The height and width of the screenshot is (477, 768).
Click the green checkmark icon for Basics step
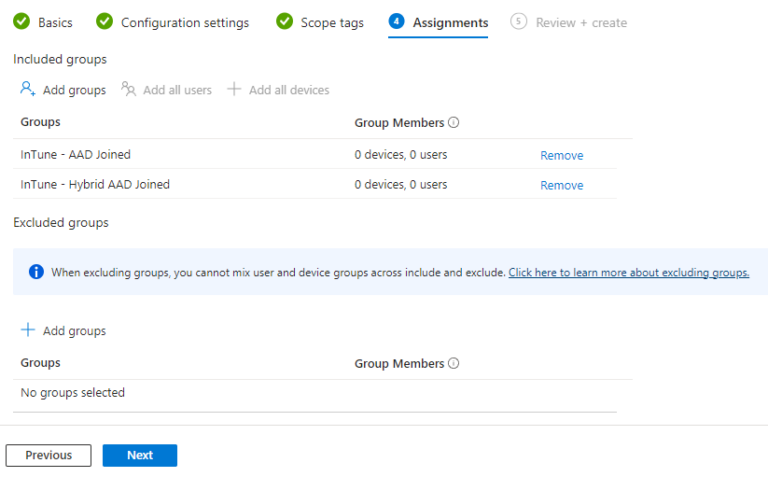(x=21, y=21)
